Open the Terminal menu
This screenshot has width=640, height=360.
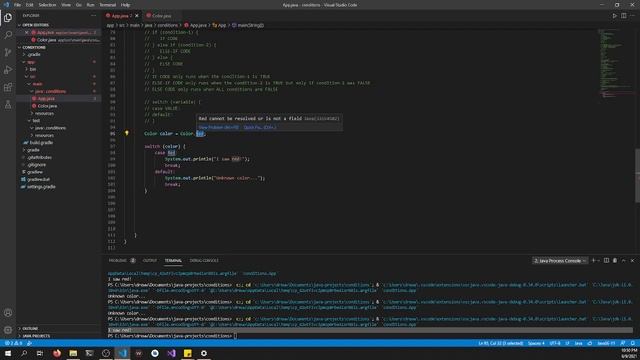[x=107, y=5]
